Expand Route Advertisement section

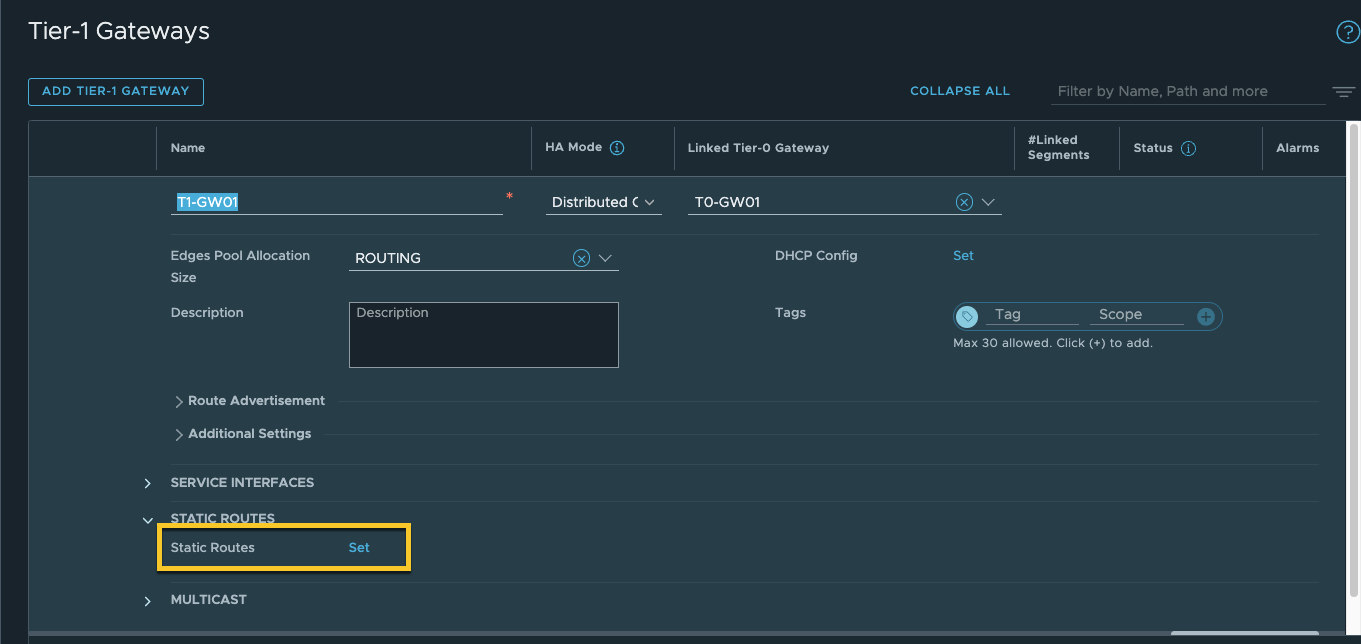coord(179,401)
